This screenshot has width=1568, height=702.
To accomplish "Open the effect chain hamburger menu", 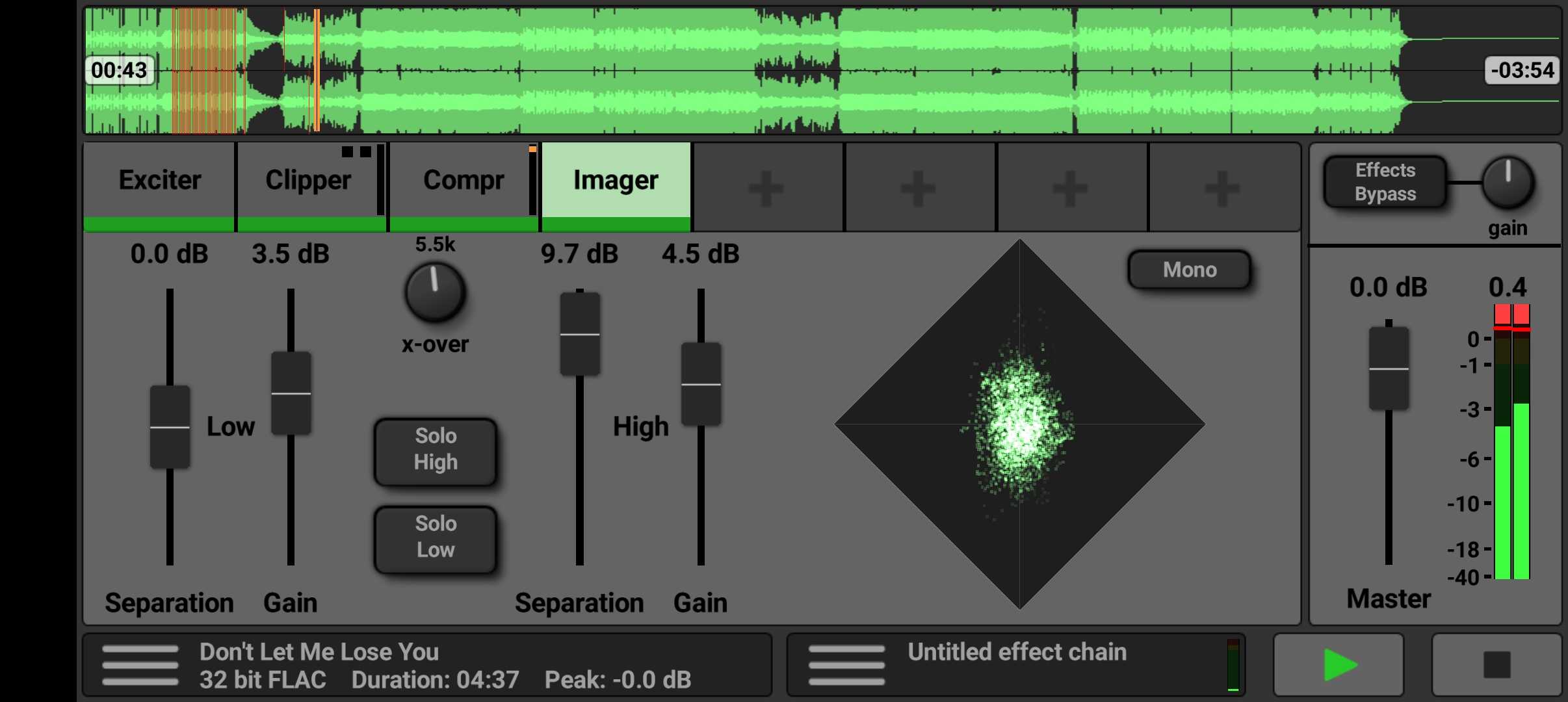I will (x=846, y=666).
